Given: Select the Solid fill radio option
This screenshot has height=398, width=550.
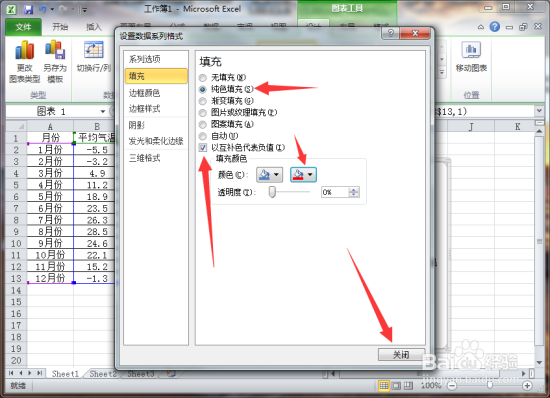Looking at the screenshot, I should point(203,89).
